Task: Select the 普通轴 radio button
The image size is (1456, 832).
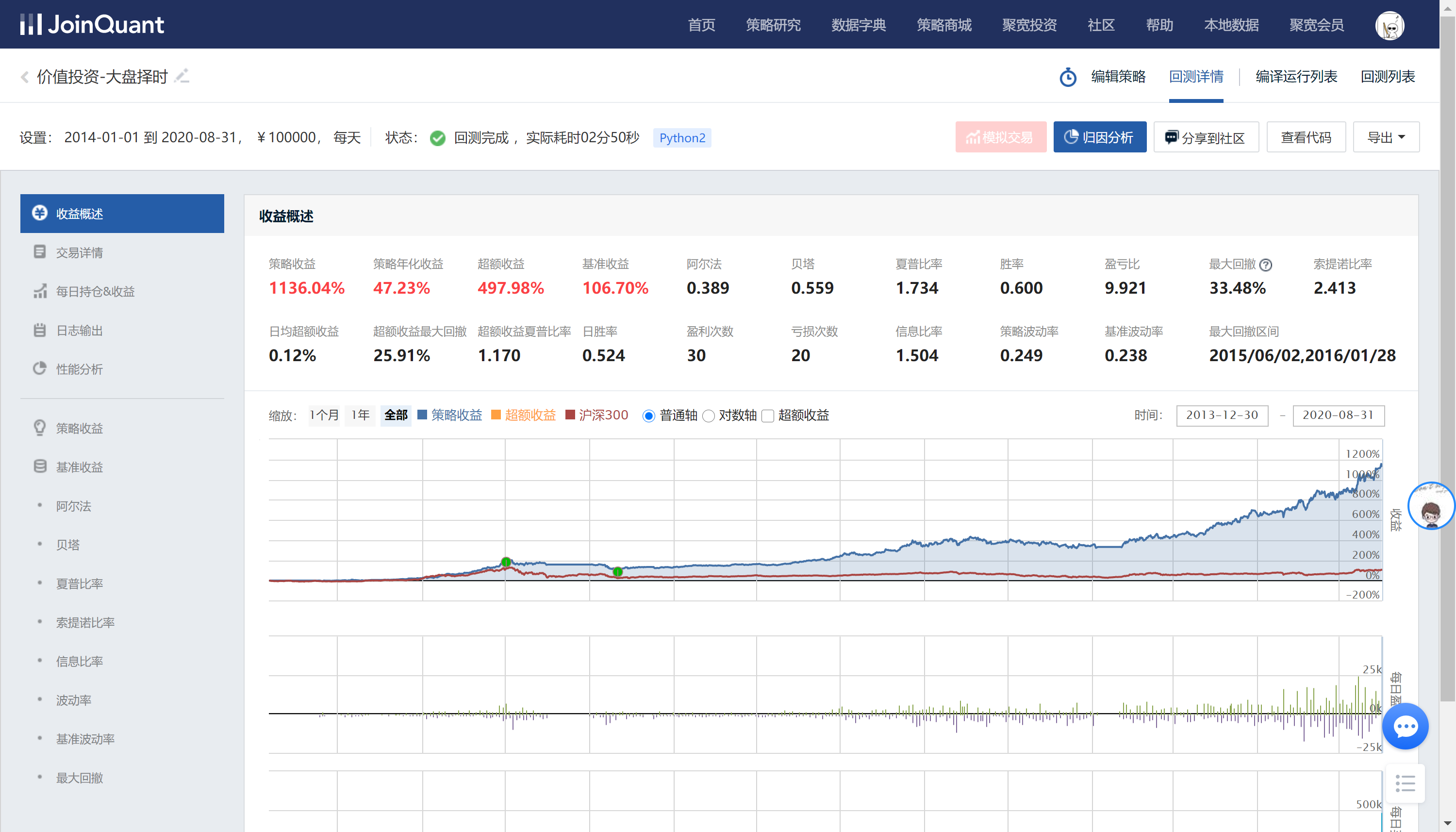Action: (648, 416)
